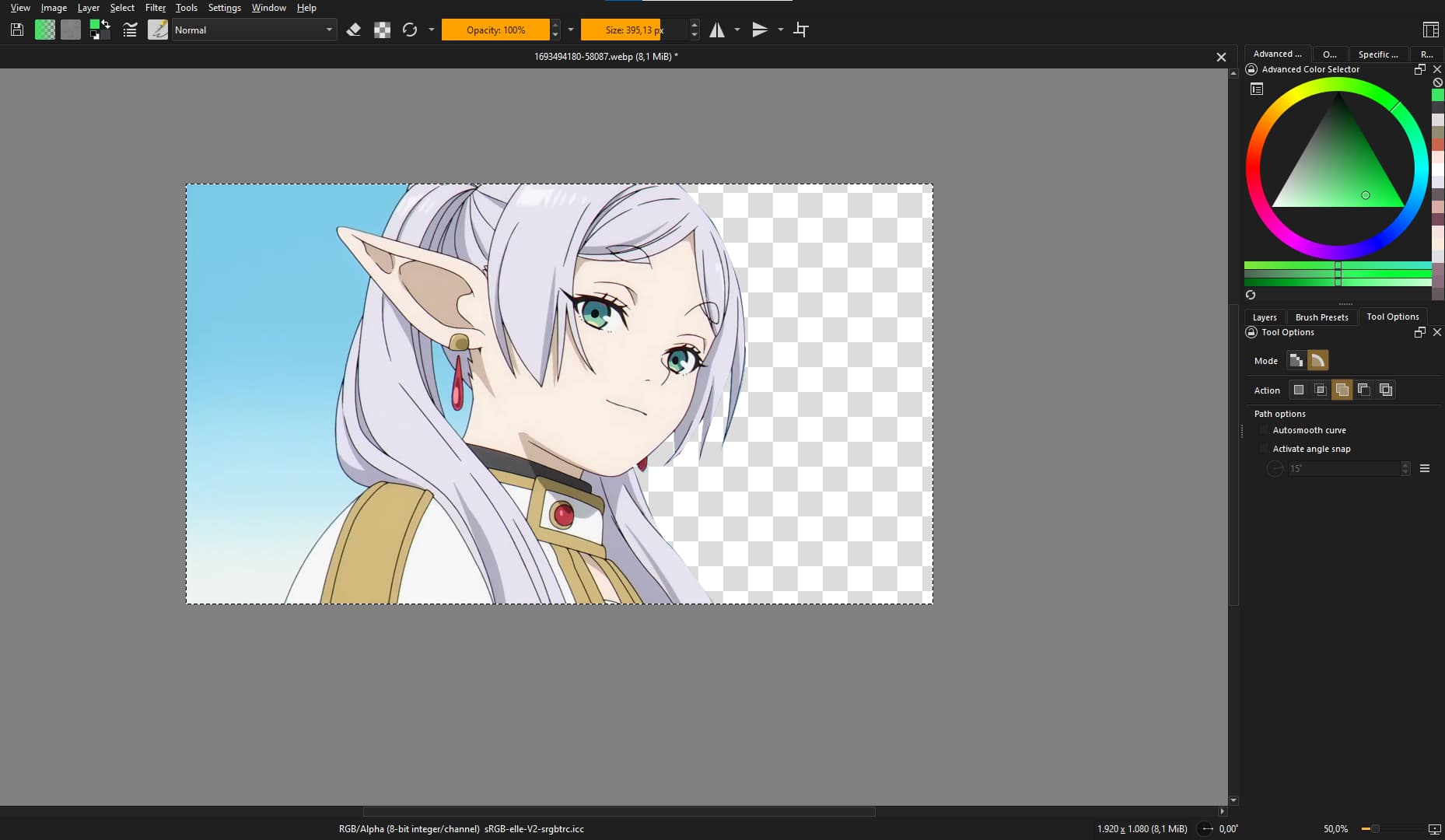Open the Normal blending mode dropdown
This screenshot has height=840, width=1445.
[254, 30]
